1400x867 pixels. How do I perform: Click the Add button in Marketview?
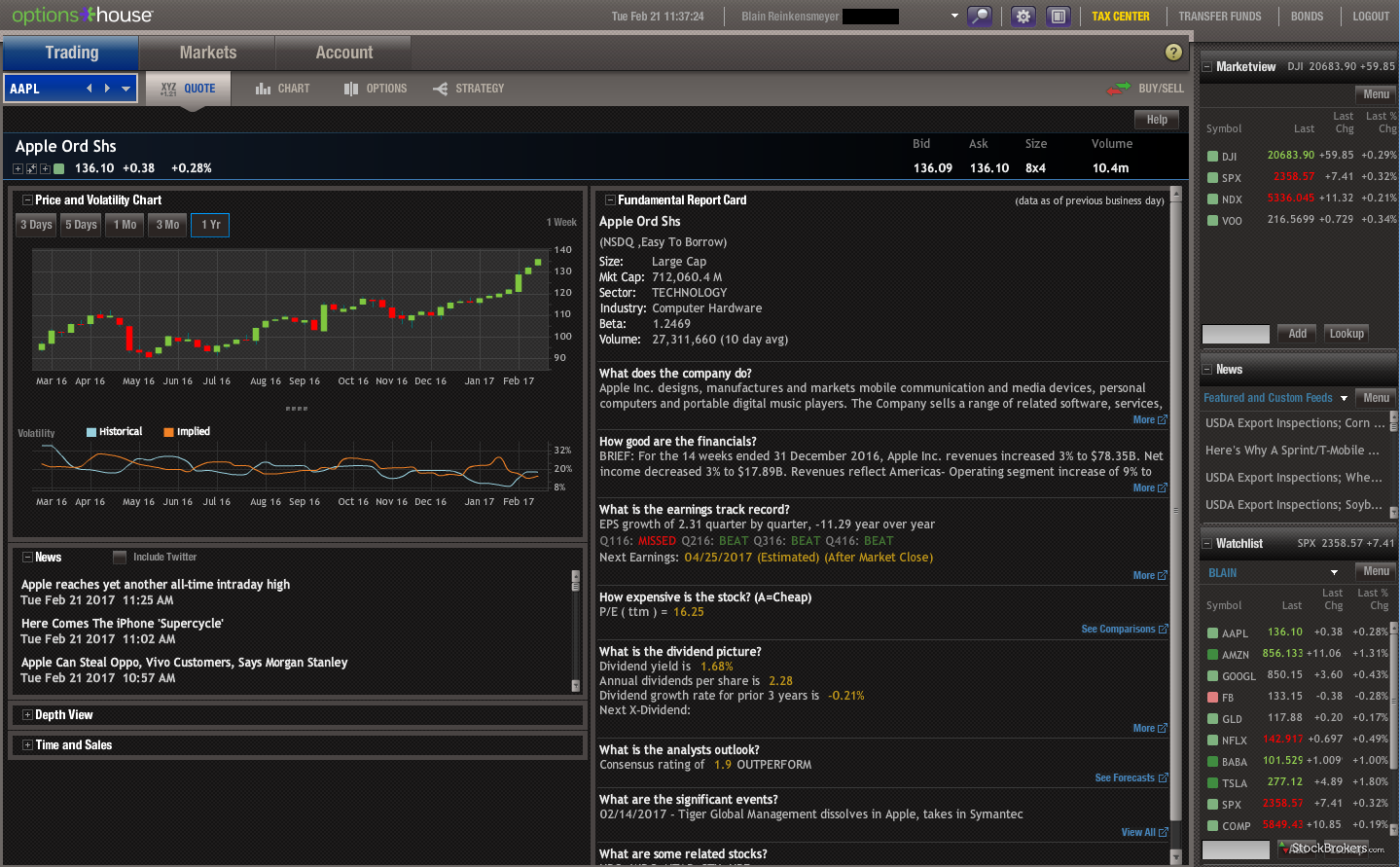click(1297, 334)
